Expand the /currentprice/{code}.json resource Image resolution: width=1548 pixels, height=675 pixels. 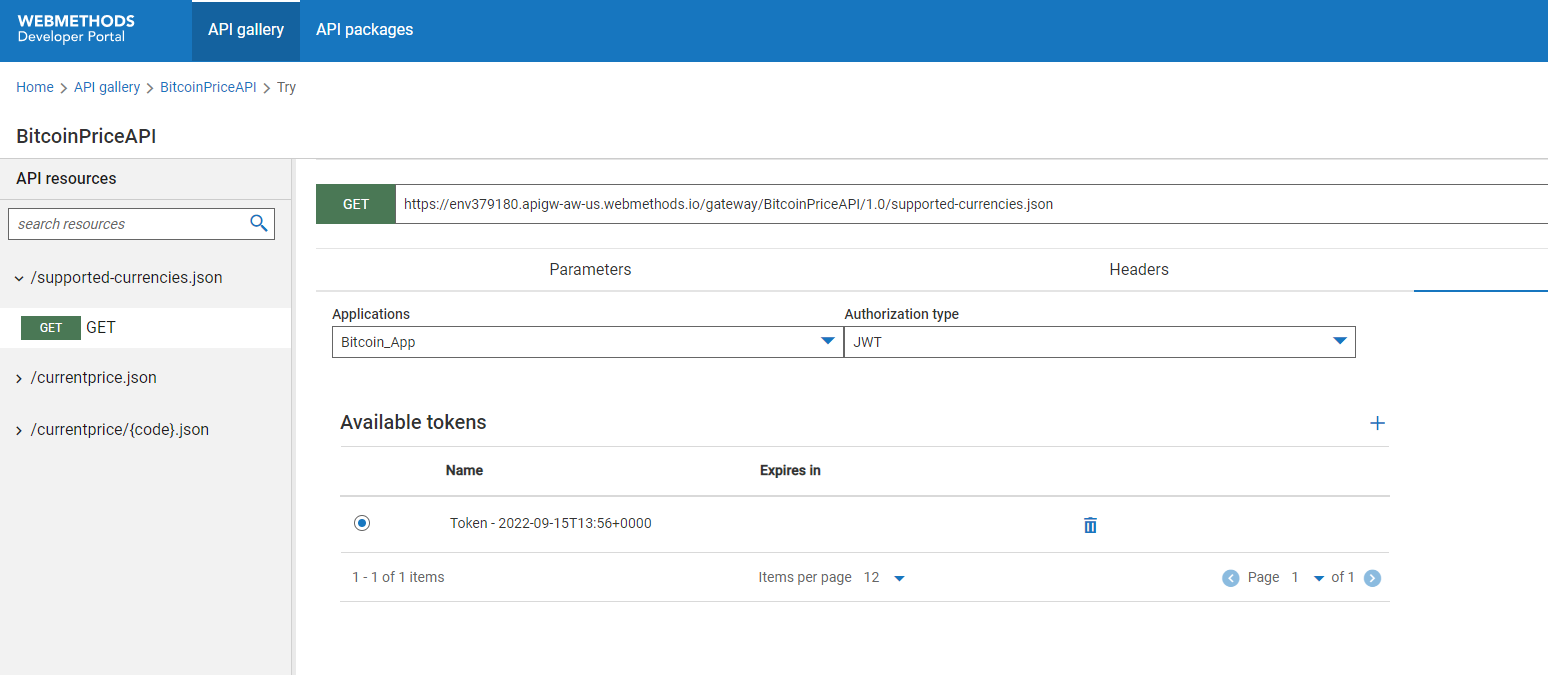20,430
